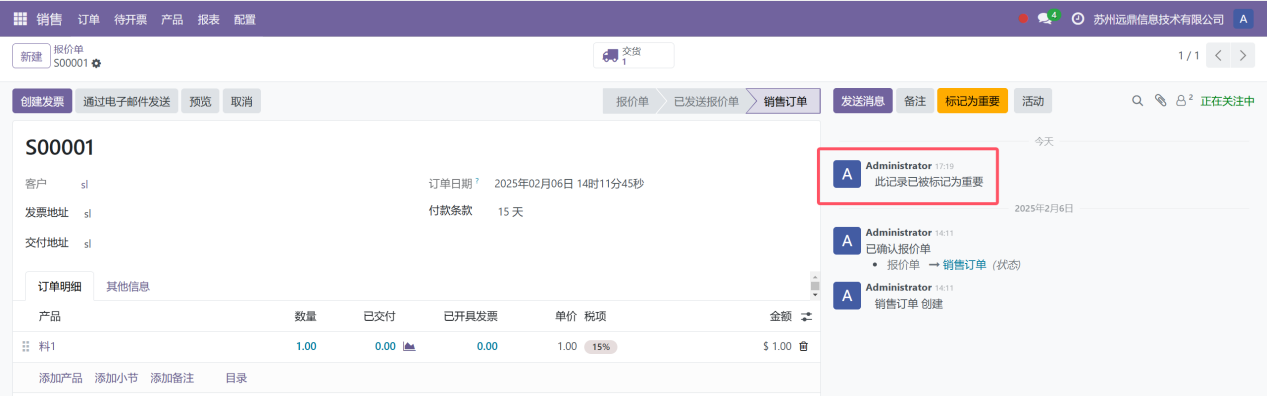Click the 发送消息 button
Screen dimensions: 1267x396
(x=863, y=101)
